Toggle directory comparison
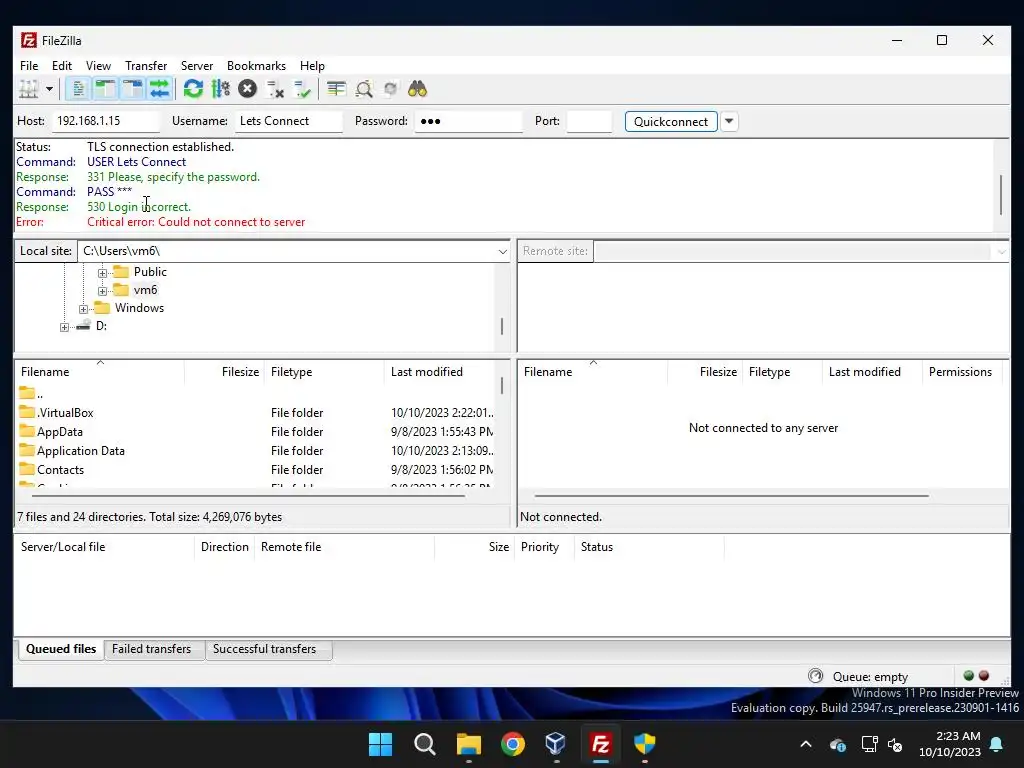The width and height of the screenshot is (1024, 768). [364, 89]
